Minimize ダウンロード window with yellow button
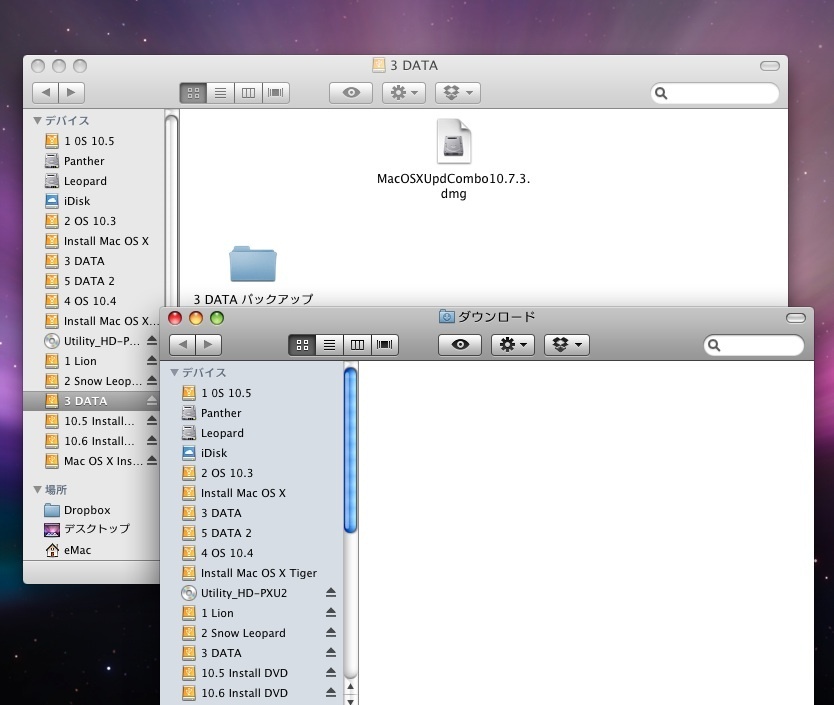Image resolution: width=834 pixels, height=705 pixels. [196, 318]
